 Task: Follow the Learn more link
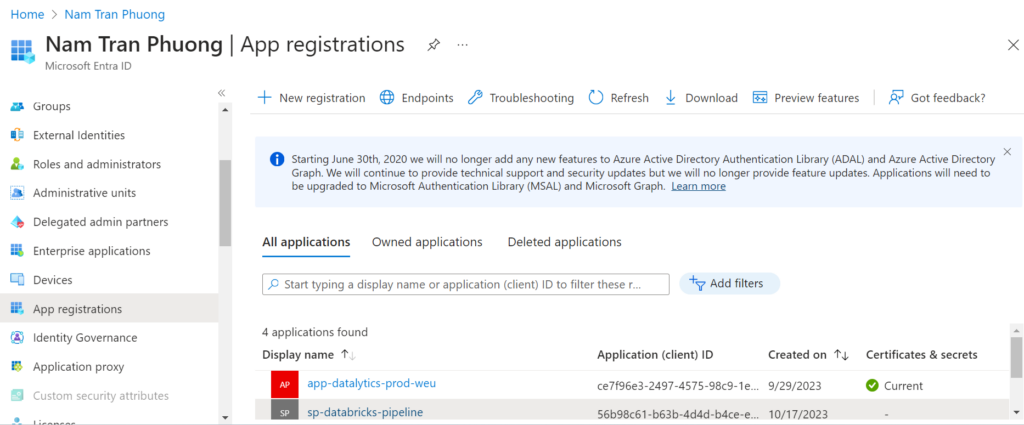click(698, 186)
